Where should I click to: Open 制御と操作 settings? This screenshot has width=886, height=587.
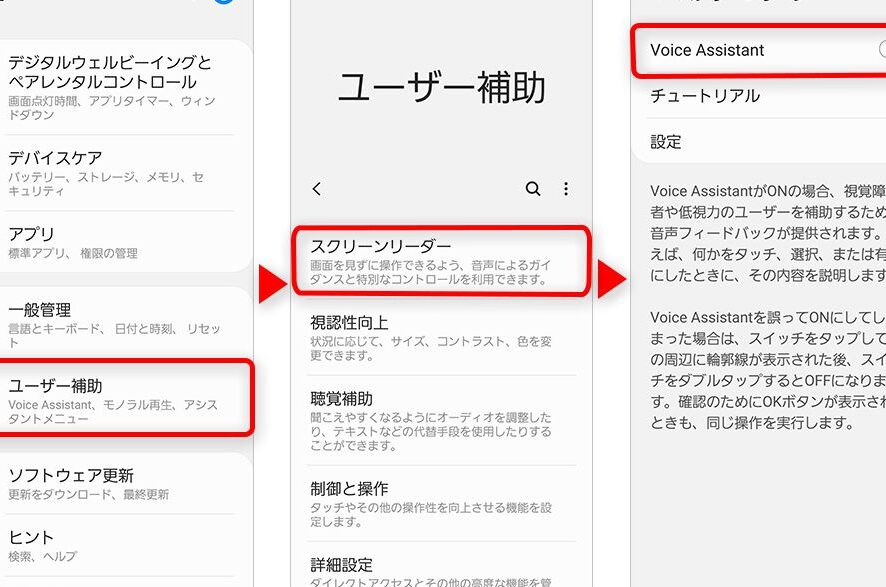(x=441, y=503)
